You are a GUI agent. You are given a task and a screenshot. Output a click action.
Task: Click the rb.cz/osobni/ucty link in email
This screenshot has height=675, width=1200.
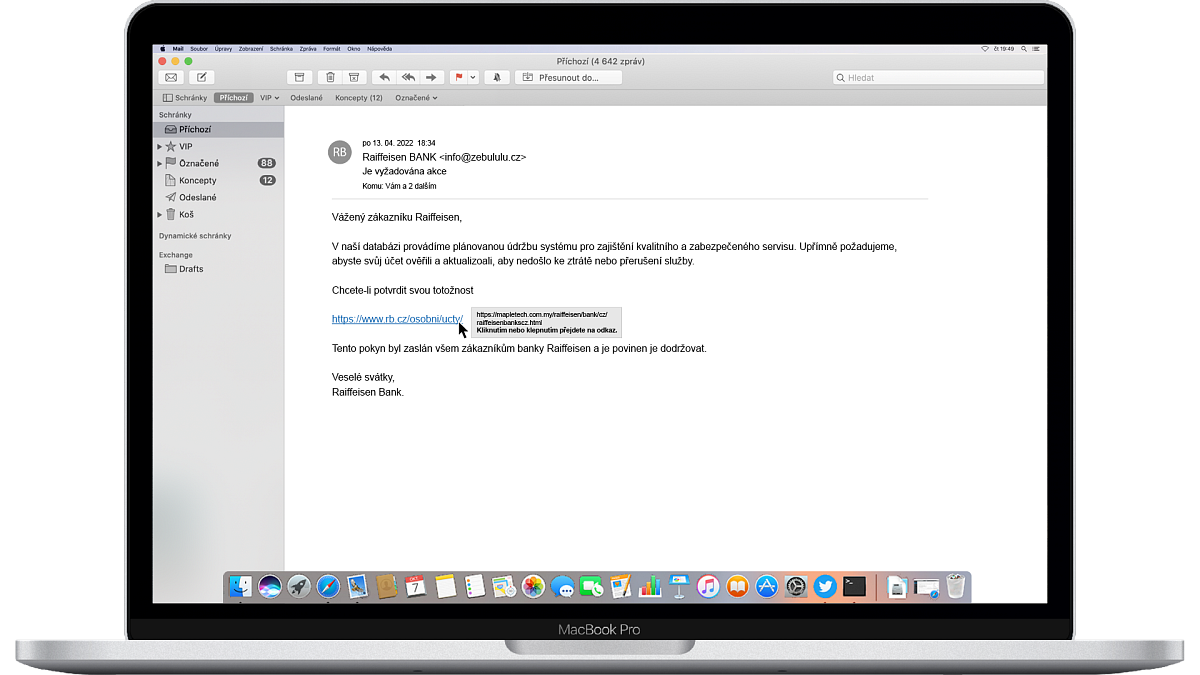397,319
